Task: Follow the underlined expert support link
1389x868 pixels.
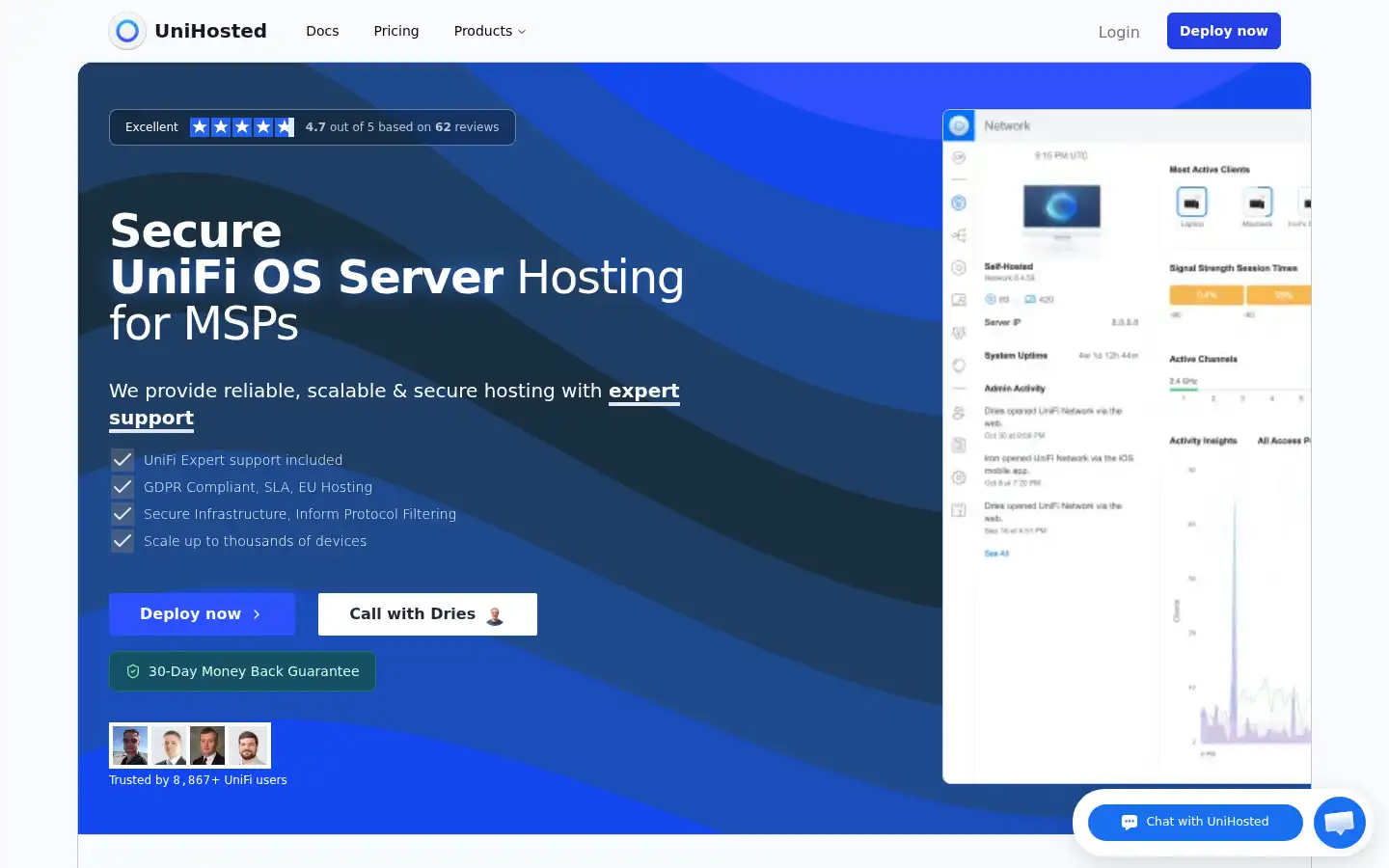Action: [644, 391]
